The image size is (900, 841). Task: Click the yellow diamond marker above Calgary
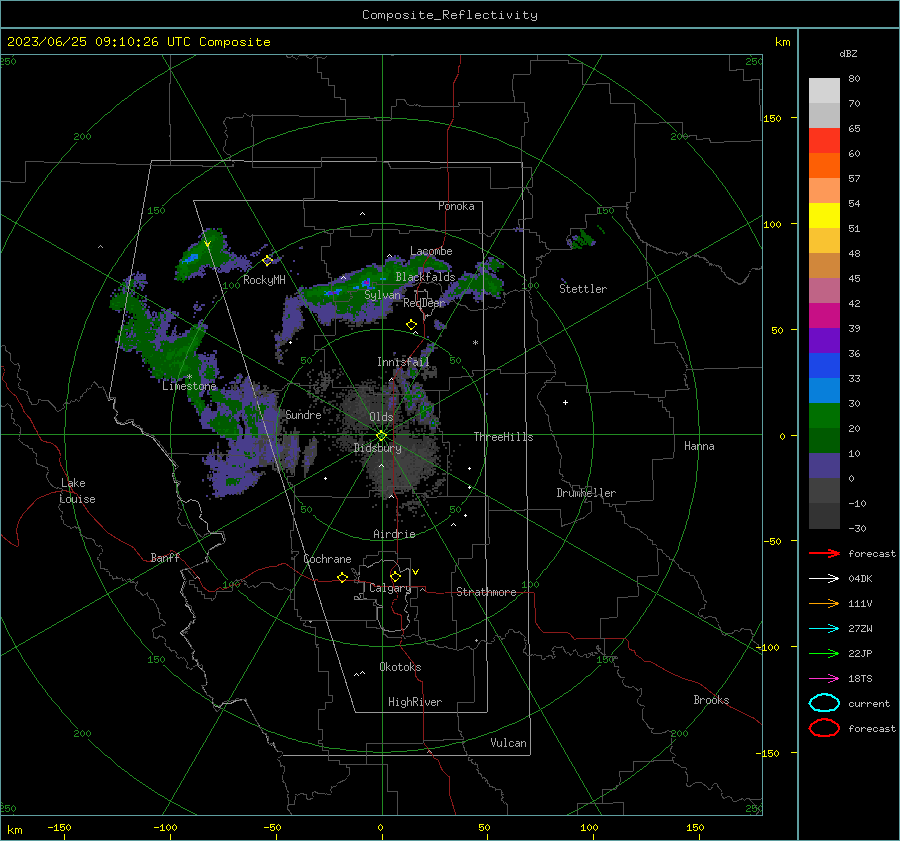click(x=395, y=576)
